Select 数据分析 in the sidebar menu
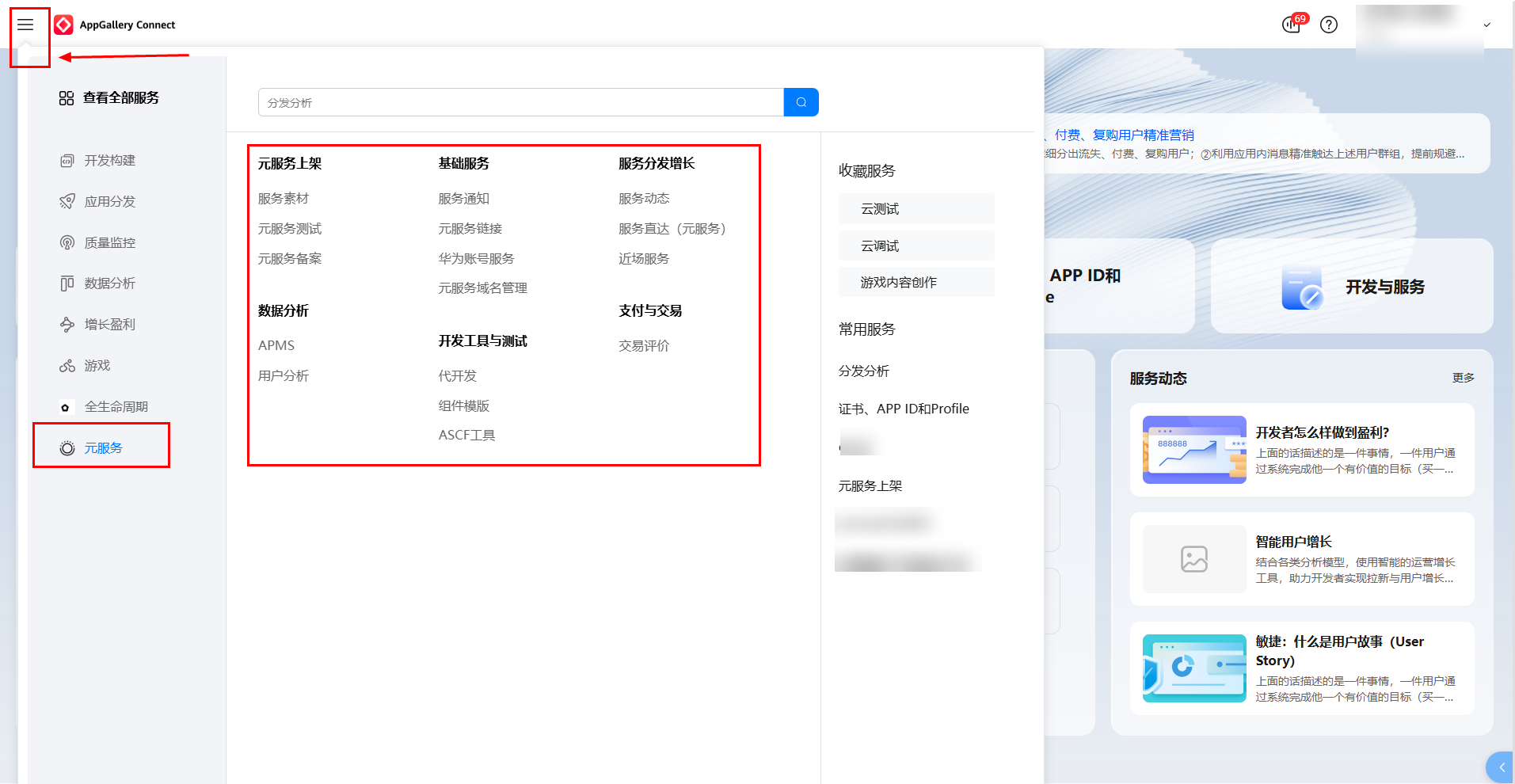The image size is (1515, 784). pos(109,284)
